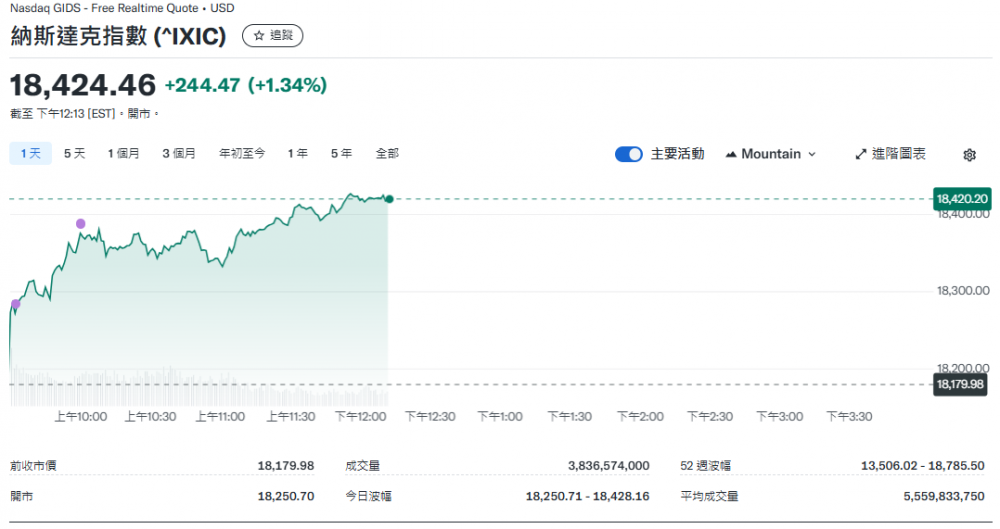The image size is (1000, 529).
Task: Click the dark 18,179.98 previous close label
Action: (960, 384)
